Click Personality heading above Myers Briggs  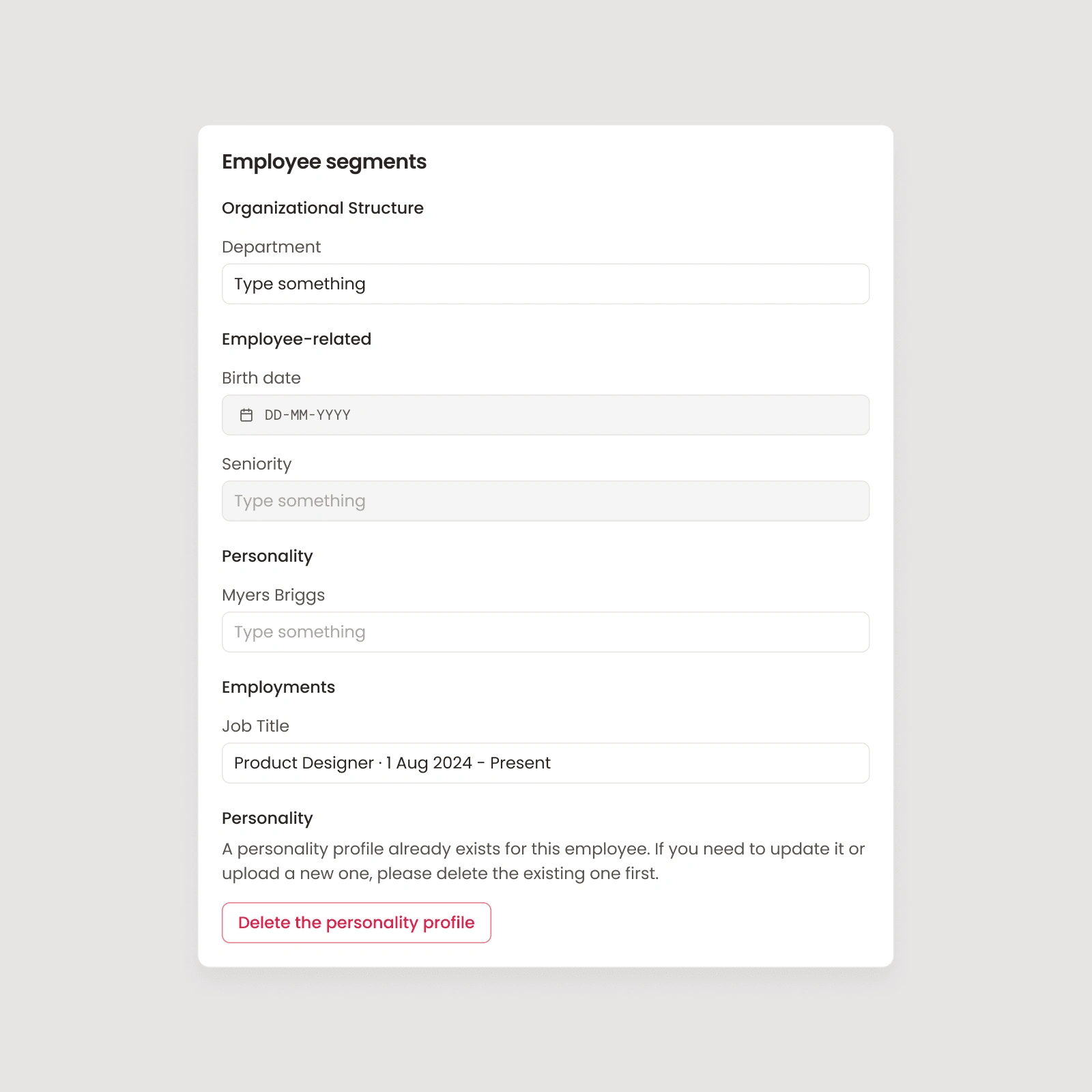(268, 556)
